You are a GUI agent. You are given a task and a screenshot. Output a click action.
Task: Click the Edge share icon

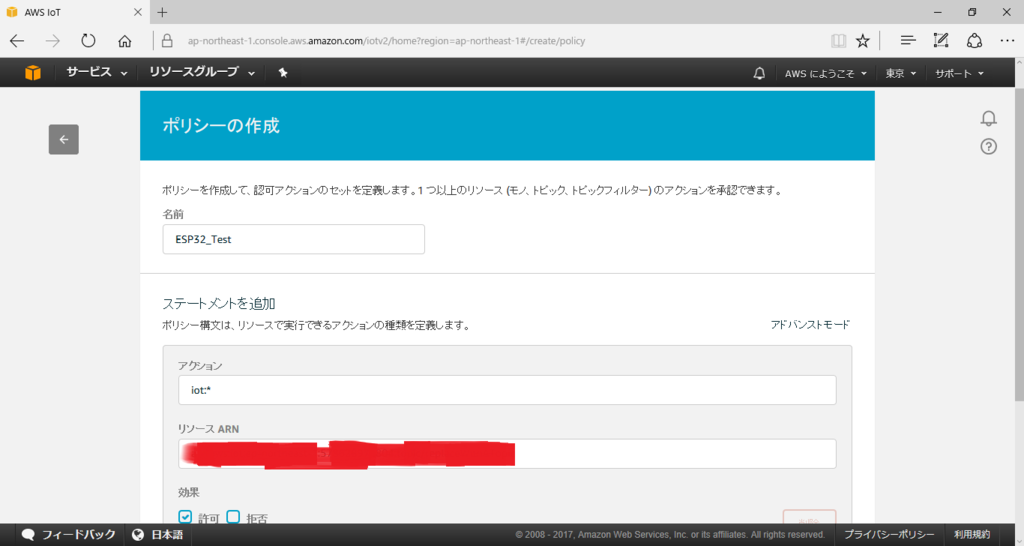974,40
